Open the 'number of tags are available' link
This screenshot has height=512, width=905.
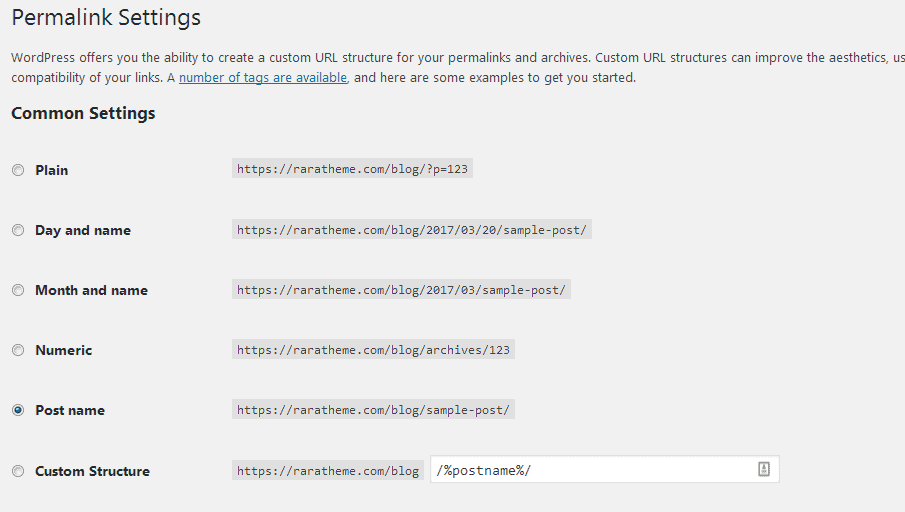263,77
